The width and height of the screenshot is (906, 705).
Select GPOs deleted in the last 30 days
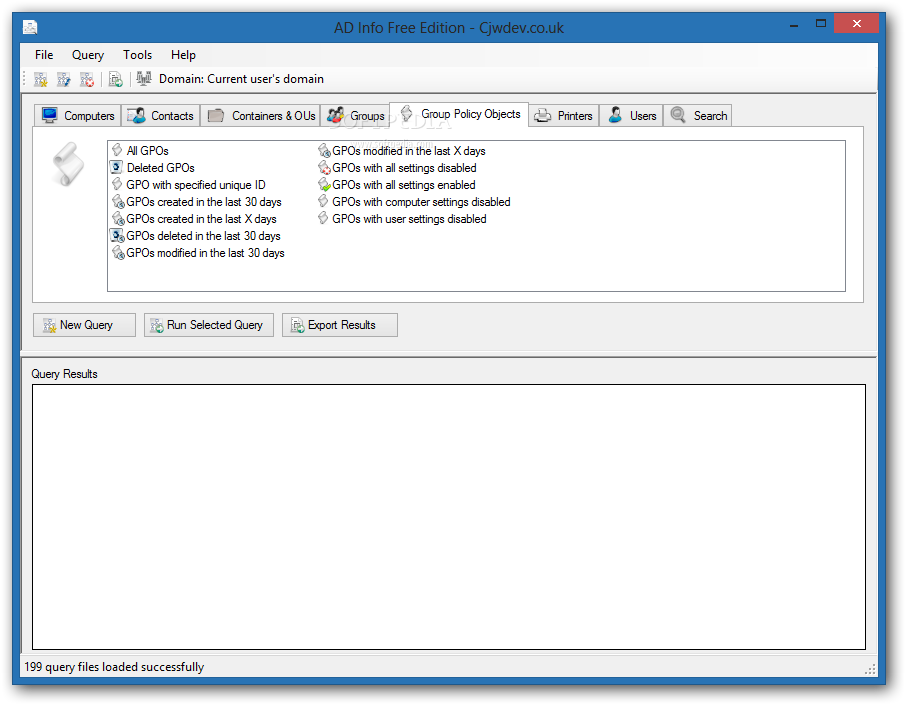click(196, 236)
